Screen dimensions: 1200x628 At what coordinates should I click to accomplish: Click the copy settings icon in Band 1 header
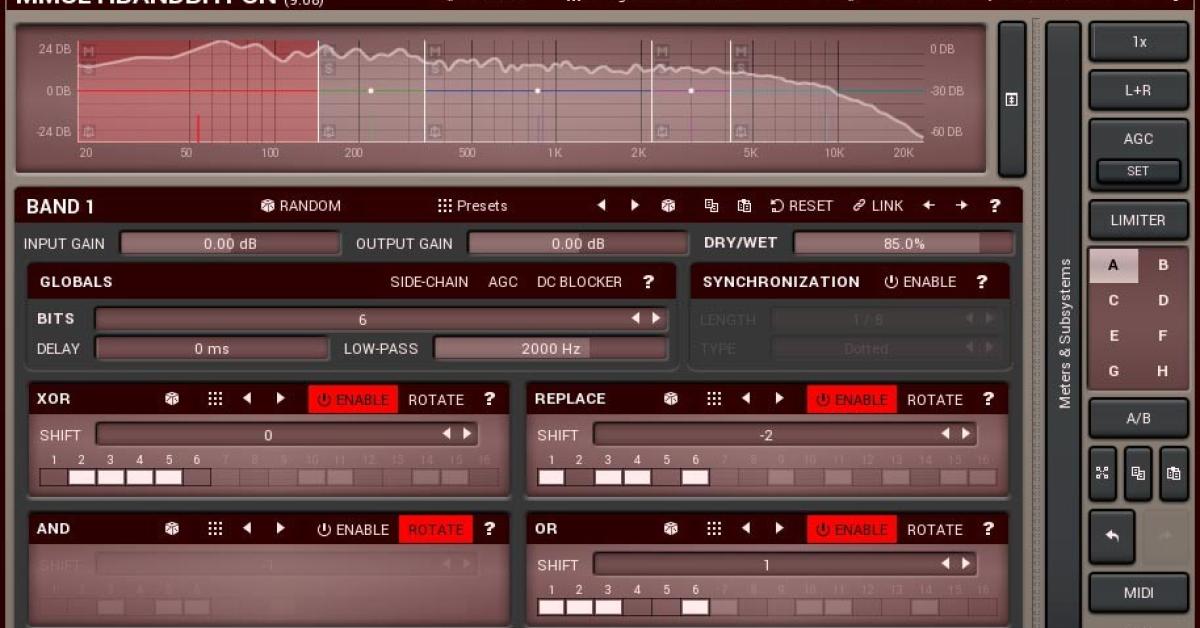click(x=711, y=204)
